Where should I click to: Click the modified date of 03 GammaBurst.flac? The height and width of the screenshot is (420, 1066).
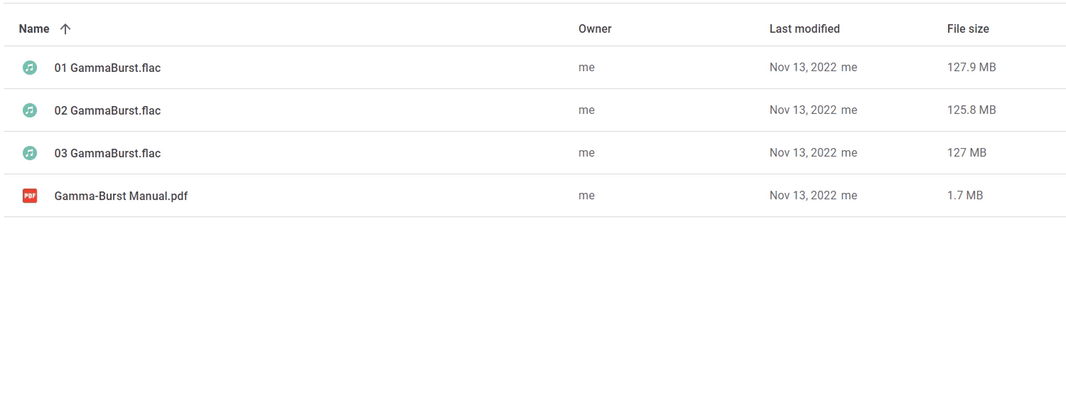click(x=803, y=153)
